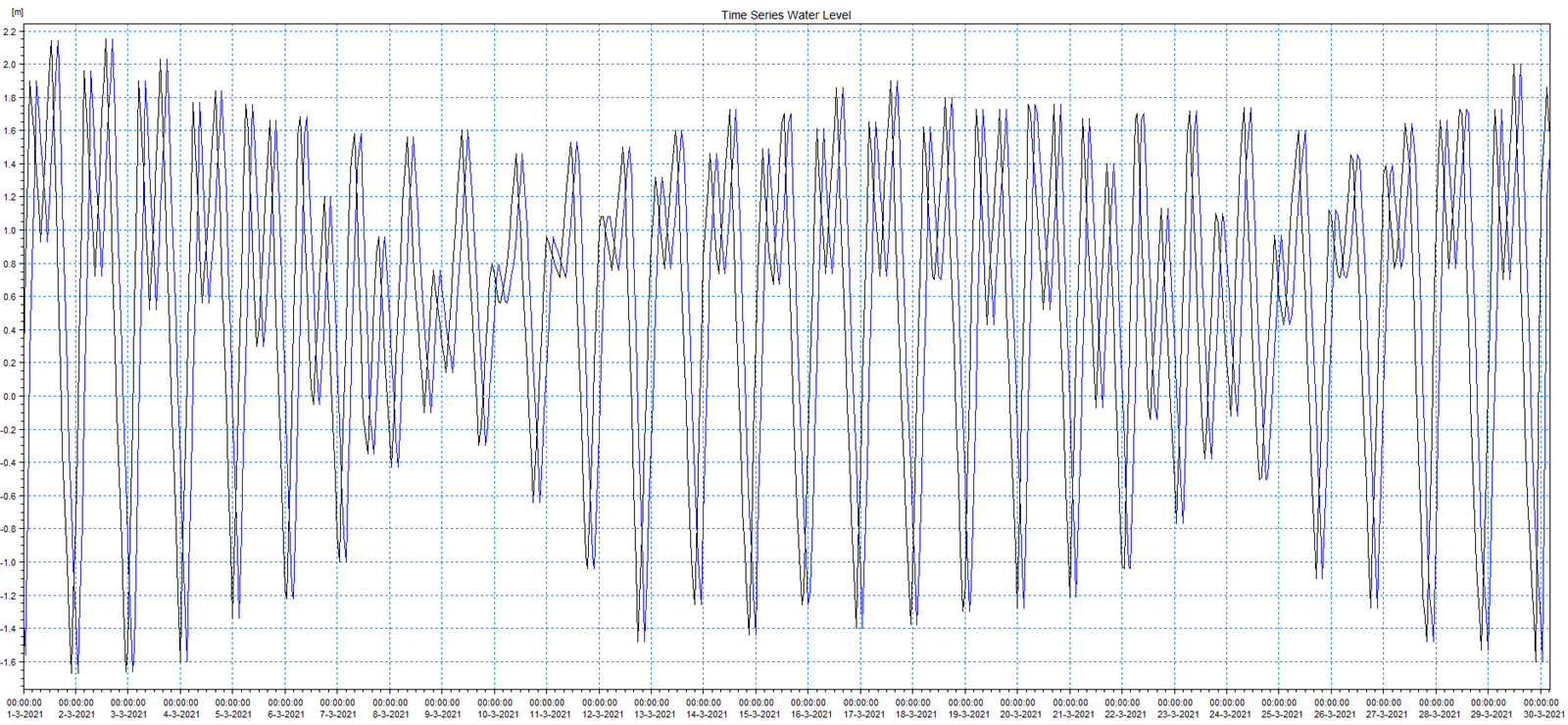Click the -1.0 y-axis tick label
This screenshot has height=725, width=1568.
pos(9,562)
